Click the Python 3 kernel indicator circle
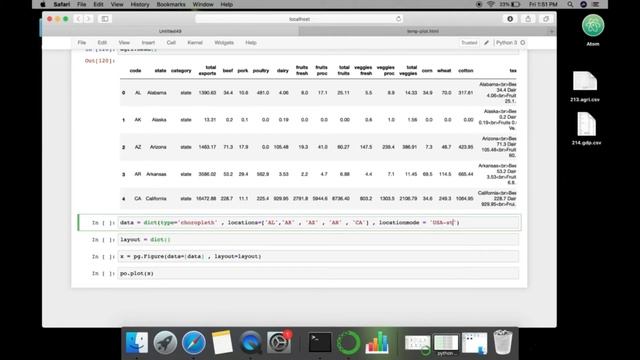The image size is (640, 360). tap(523, 42)
